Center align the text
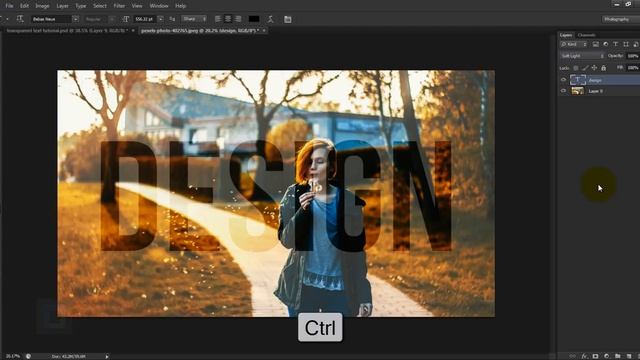Image resolution: width=640 pixels, height=360 pixels. [x=228, y=19]
